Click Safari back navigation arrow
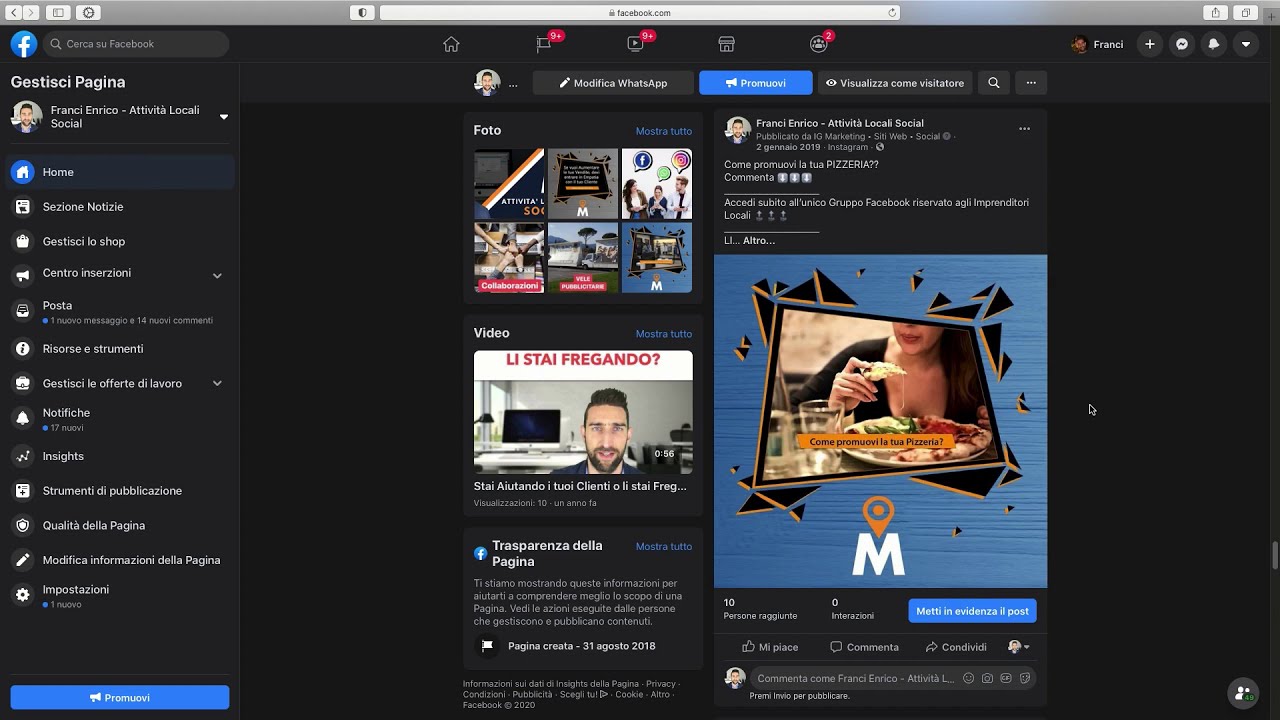Image resolution: width=1280 pixels, height=720 pixels. click(x=14, y=13)
